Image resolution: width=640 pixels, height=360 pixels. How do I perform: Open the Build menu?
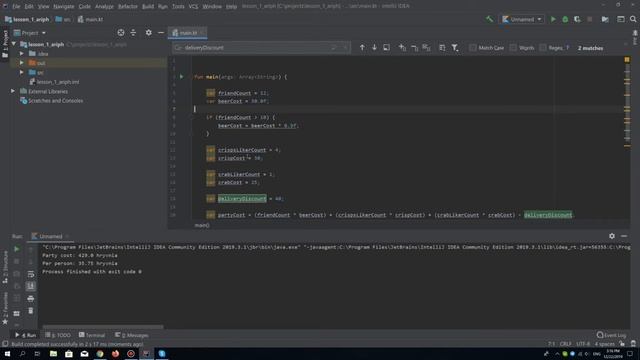[x=148, y=6]
